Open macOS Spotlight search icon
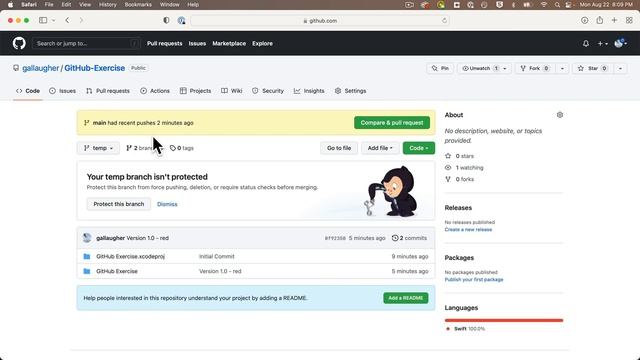Viewport: 640px width, 360px height. click(557, 4)
